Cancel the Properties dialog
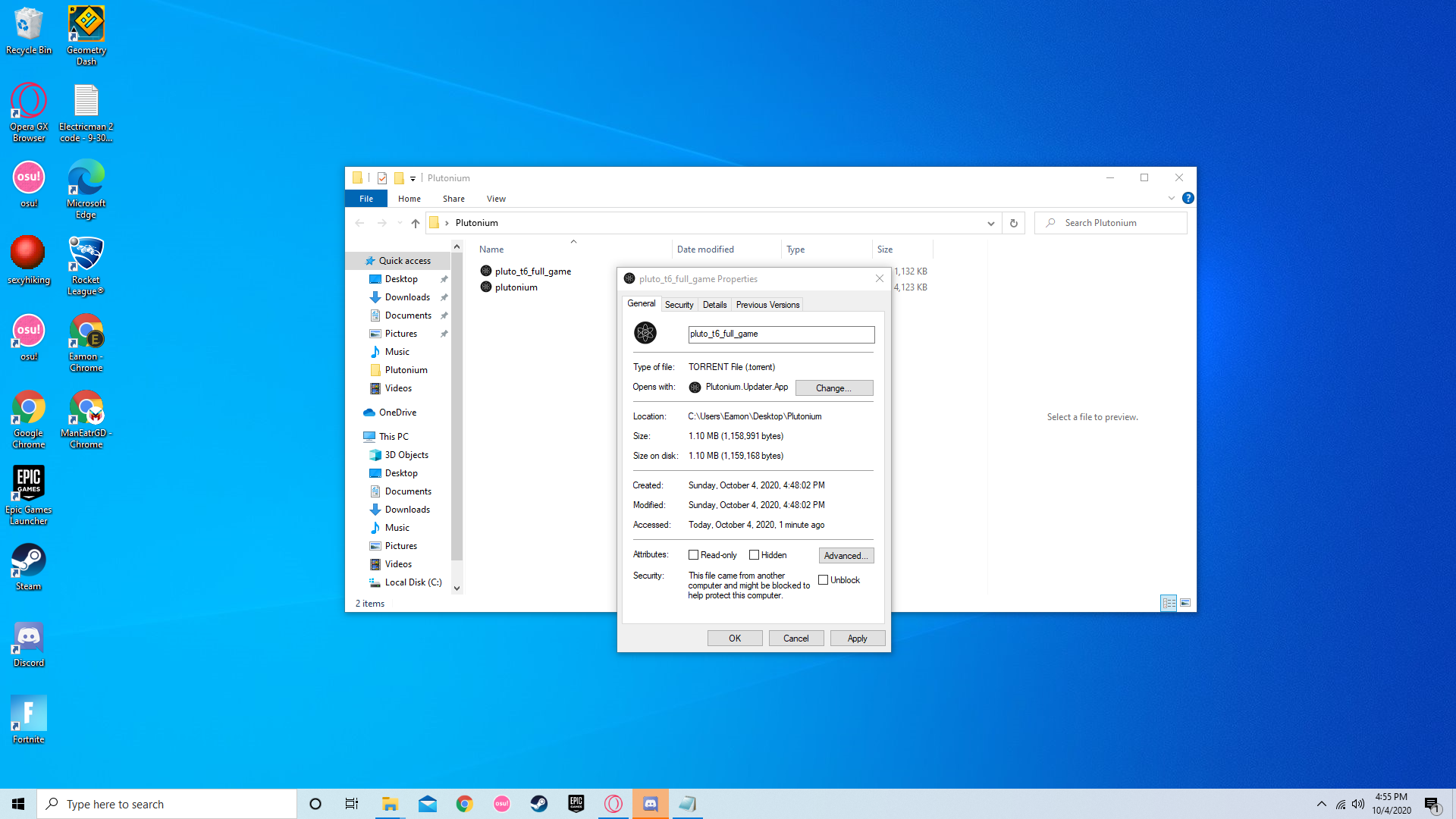The image size is (1456, 819). coord(796,639)
